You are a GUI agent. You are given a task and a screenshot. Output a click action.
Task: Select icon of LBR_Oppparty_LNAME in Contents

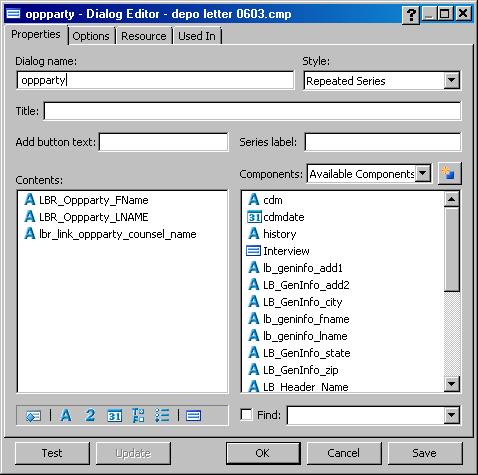(30, 217)
